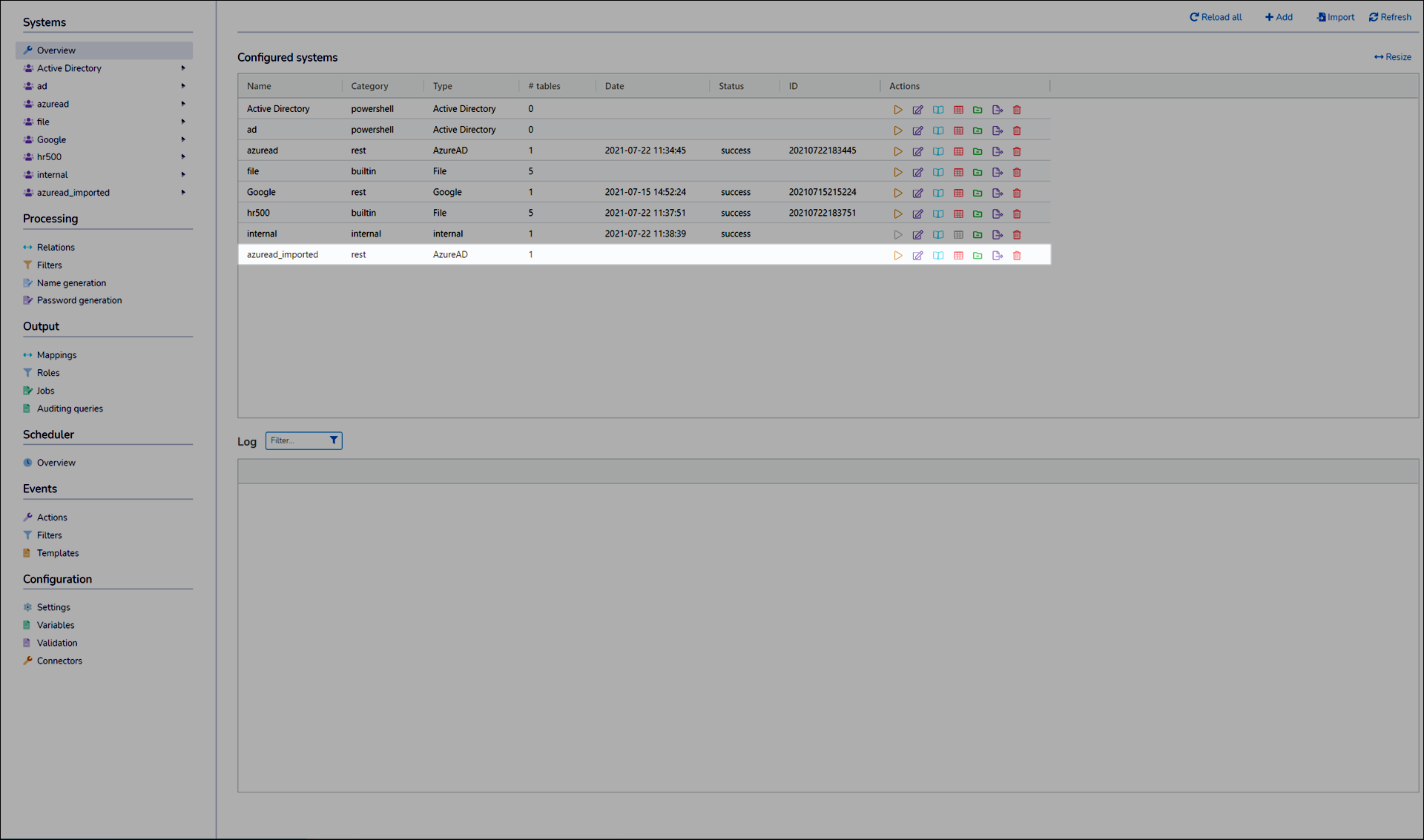Screen dimensions: 1424x840
Task: Expand the Active Directory sidebar item arrow
Action: click(x=183, y=68)
